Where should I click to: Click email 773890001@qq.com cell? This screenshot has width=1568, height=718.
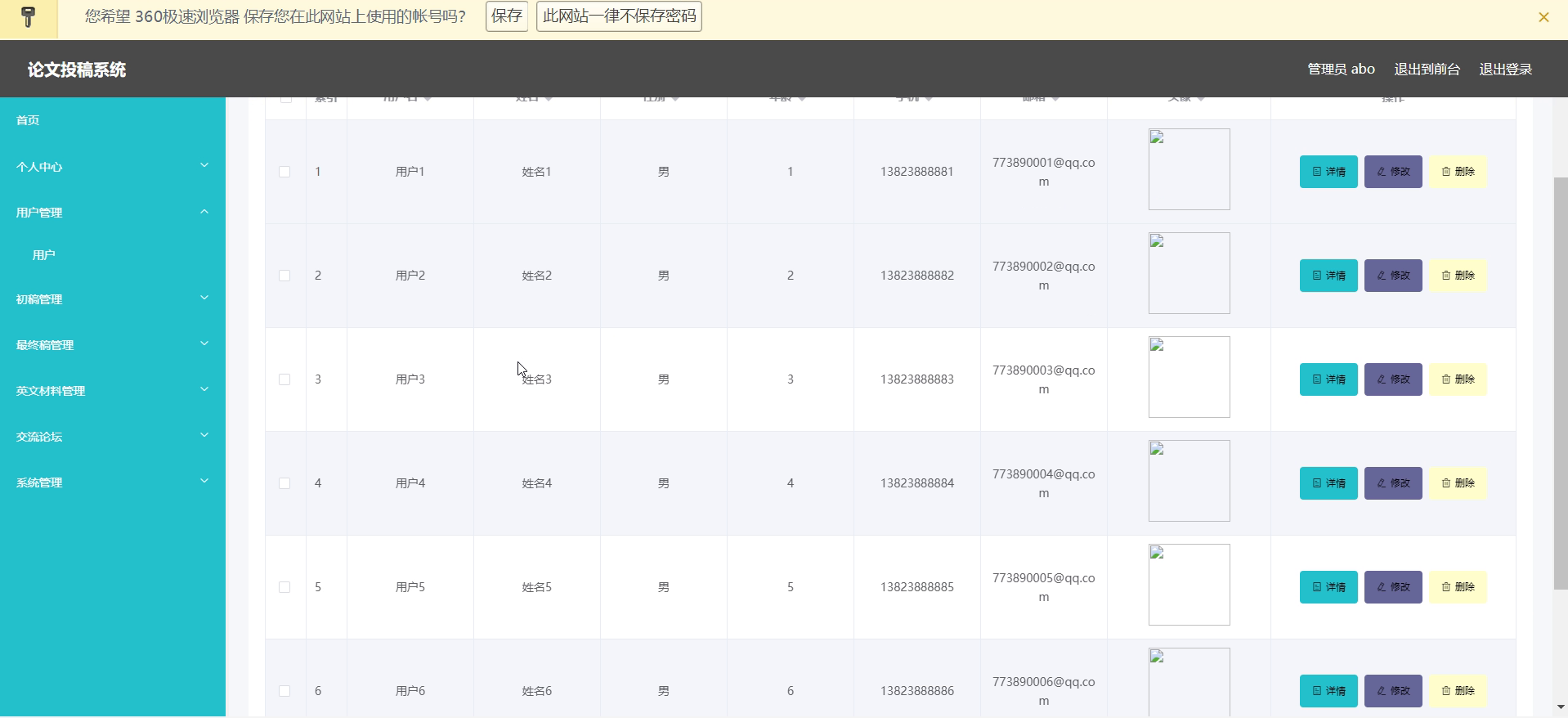[x=1044, y=172]
